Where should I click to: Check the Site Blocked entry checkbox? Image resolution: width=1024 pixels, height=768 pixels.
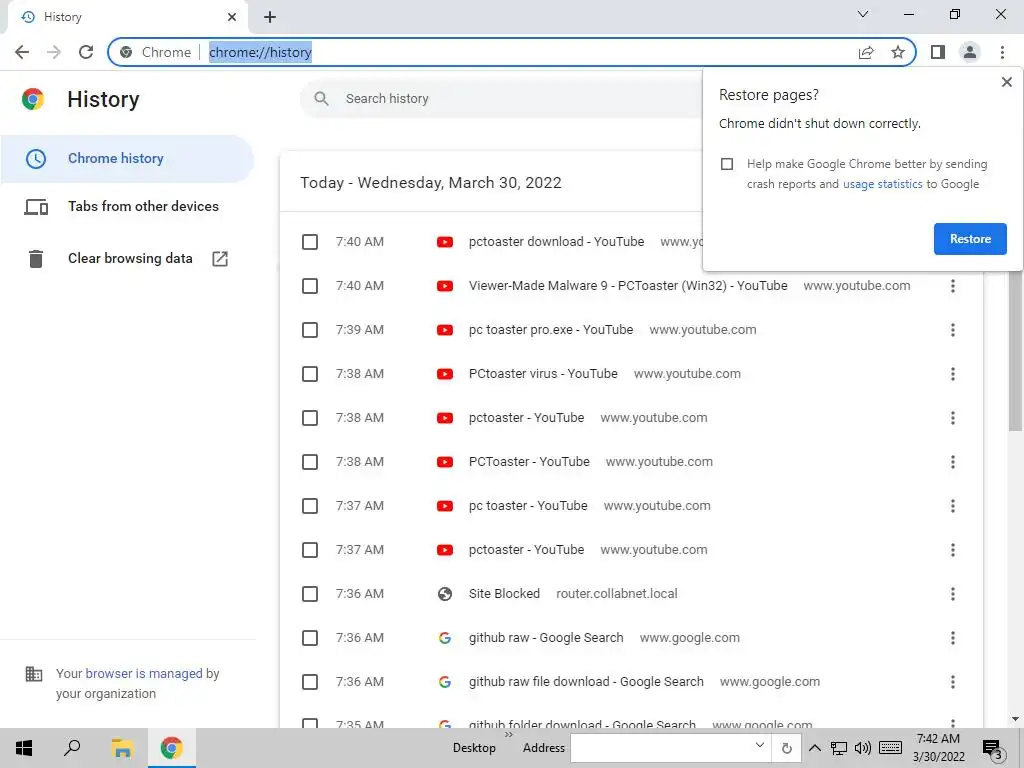pyautogui.click(x=310, y=594)
